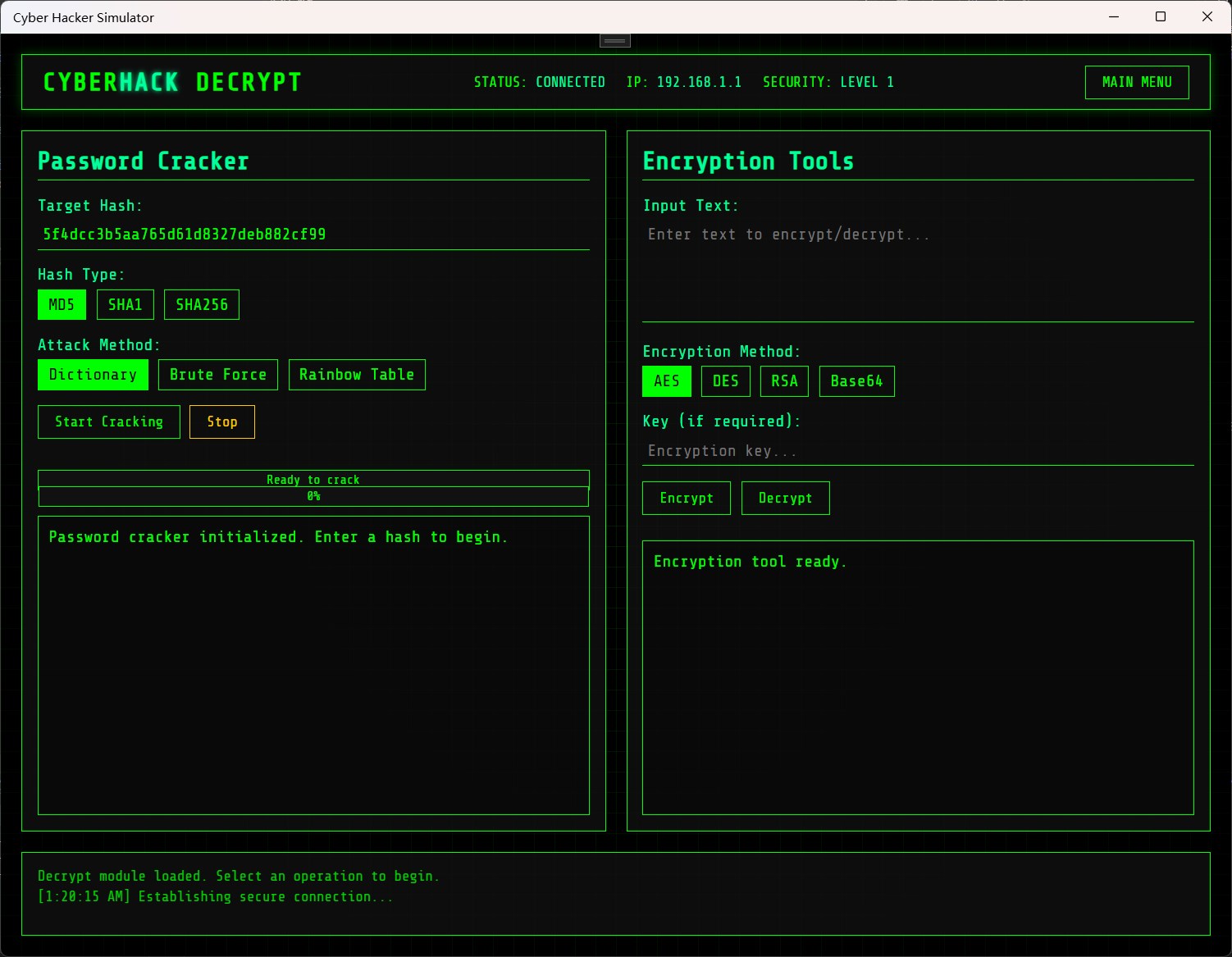Select the Dictionary attack method
This screenshot has width=1232, height=957.
[92, 375]
